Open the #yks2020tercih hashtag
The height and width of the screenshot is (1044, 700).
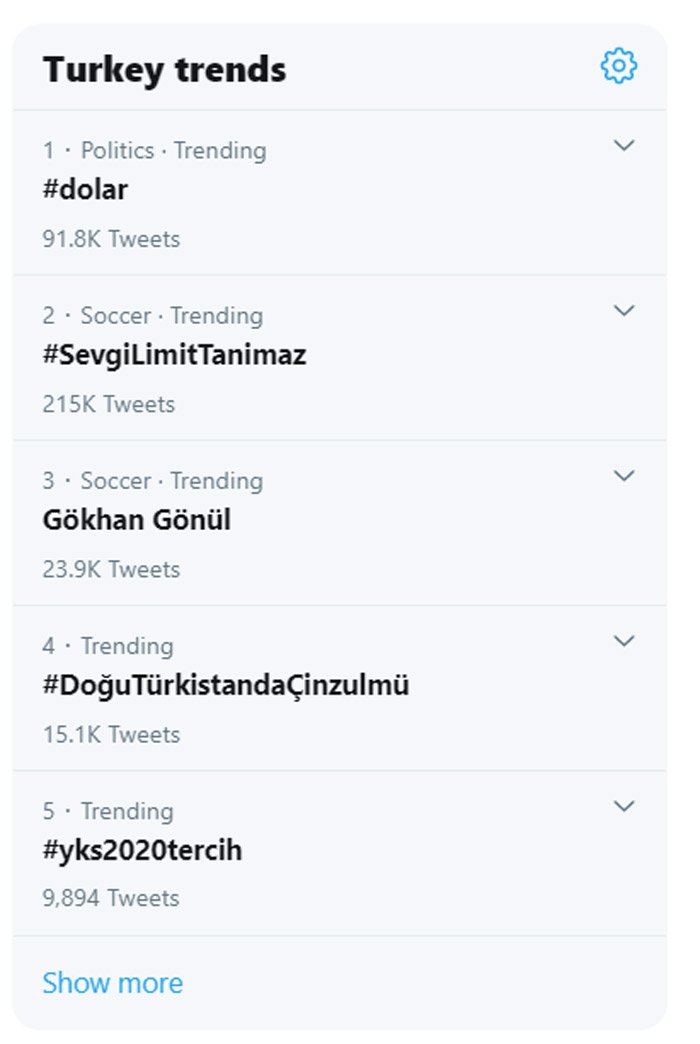(143, 850)
